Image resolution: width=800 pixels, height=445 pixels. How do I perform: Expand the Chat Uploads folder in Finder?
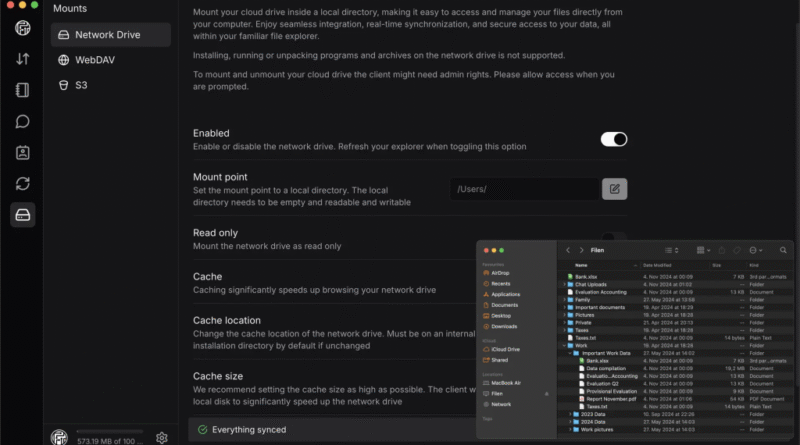pos(564,285)
